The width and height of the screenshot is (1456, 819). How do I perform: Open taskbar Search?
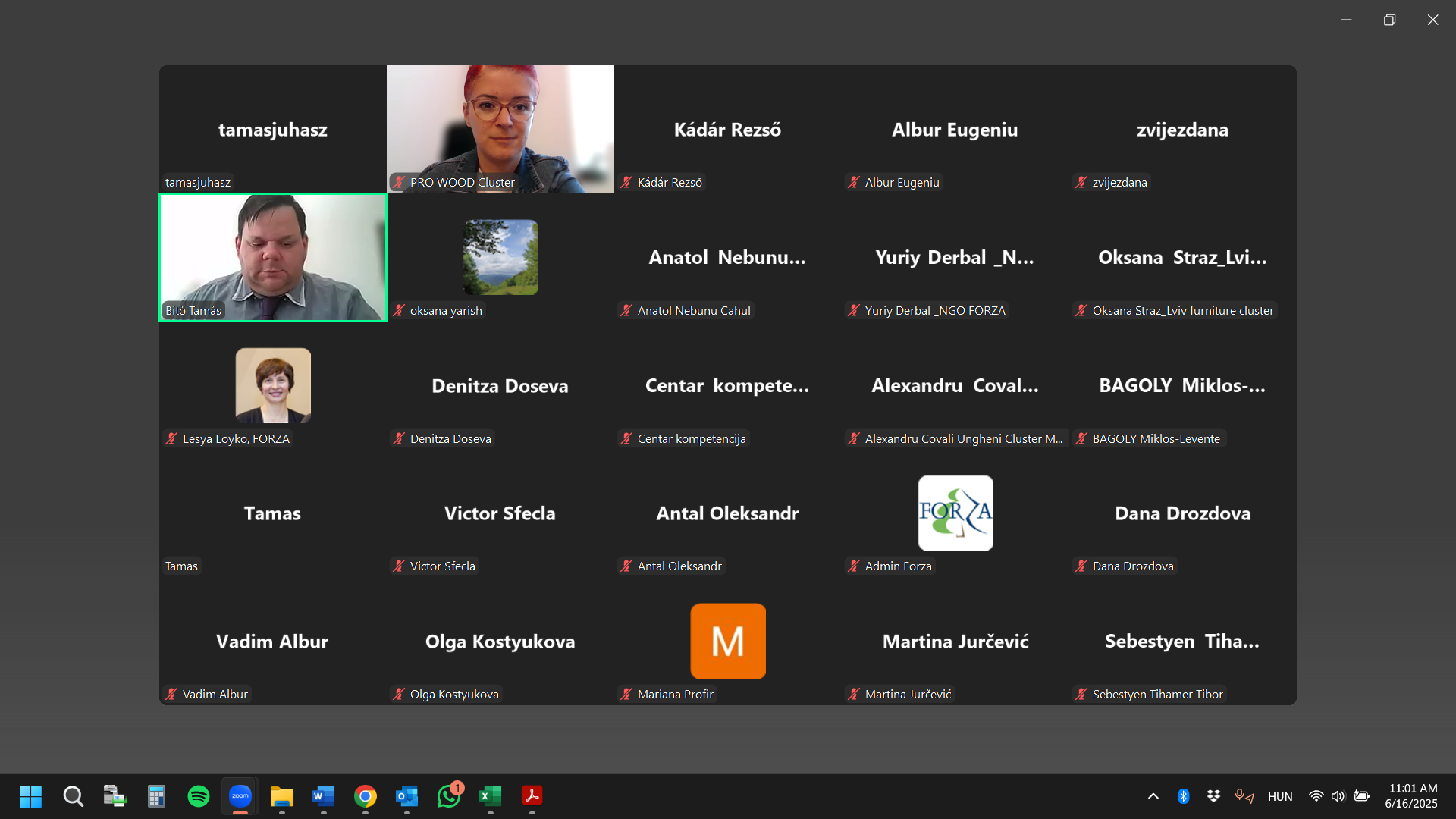[x=73, y=796]
